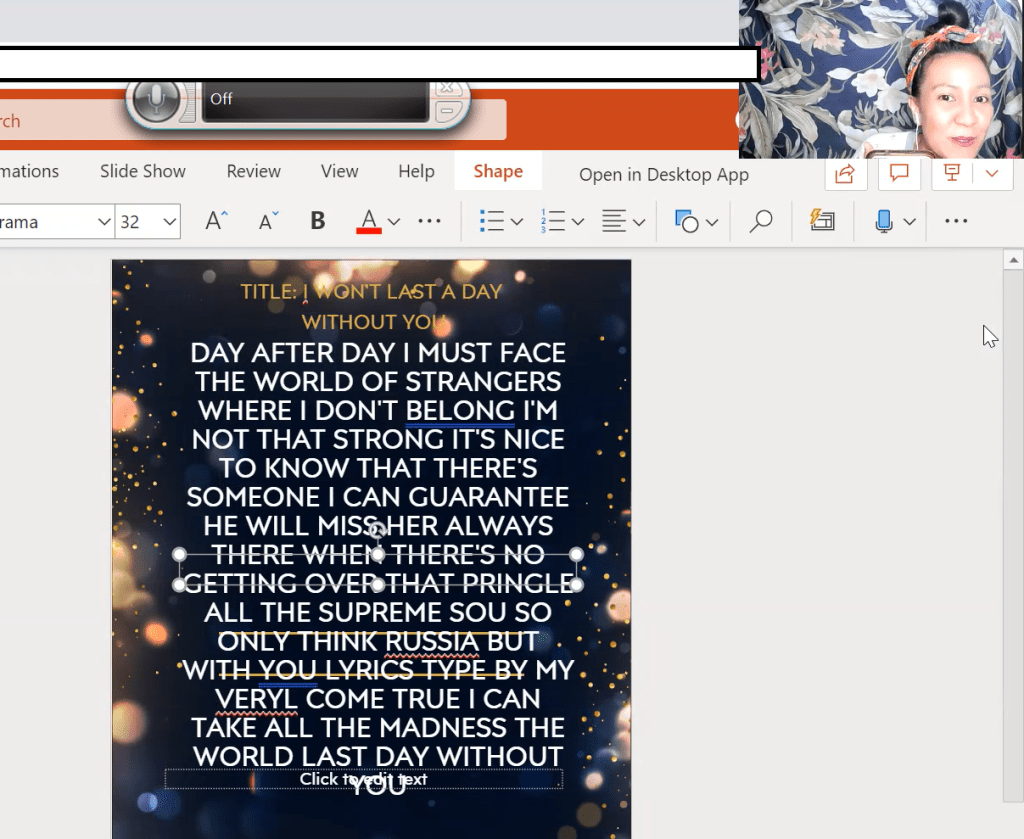This screenshot has height=839, width=1024.
Task: Insert a shape using Shapes icon
Action: (687, 221)
